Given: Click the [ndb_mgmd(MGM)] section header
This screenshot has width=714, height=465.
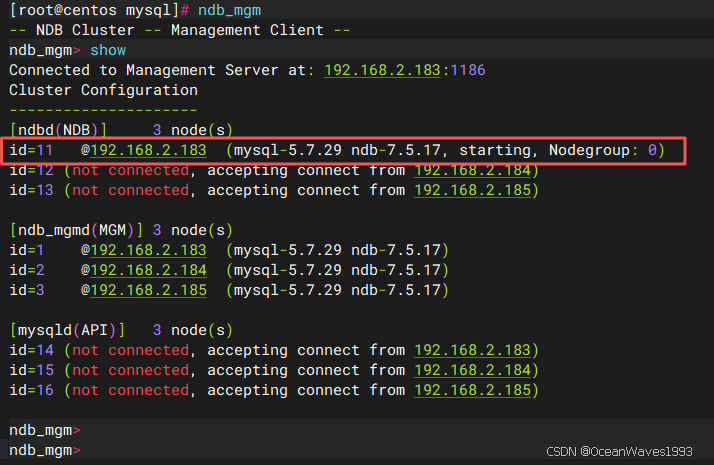Looking at the screenshot, I should pos(76,230).
